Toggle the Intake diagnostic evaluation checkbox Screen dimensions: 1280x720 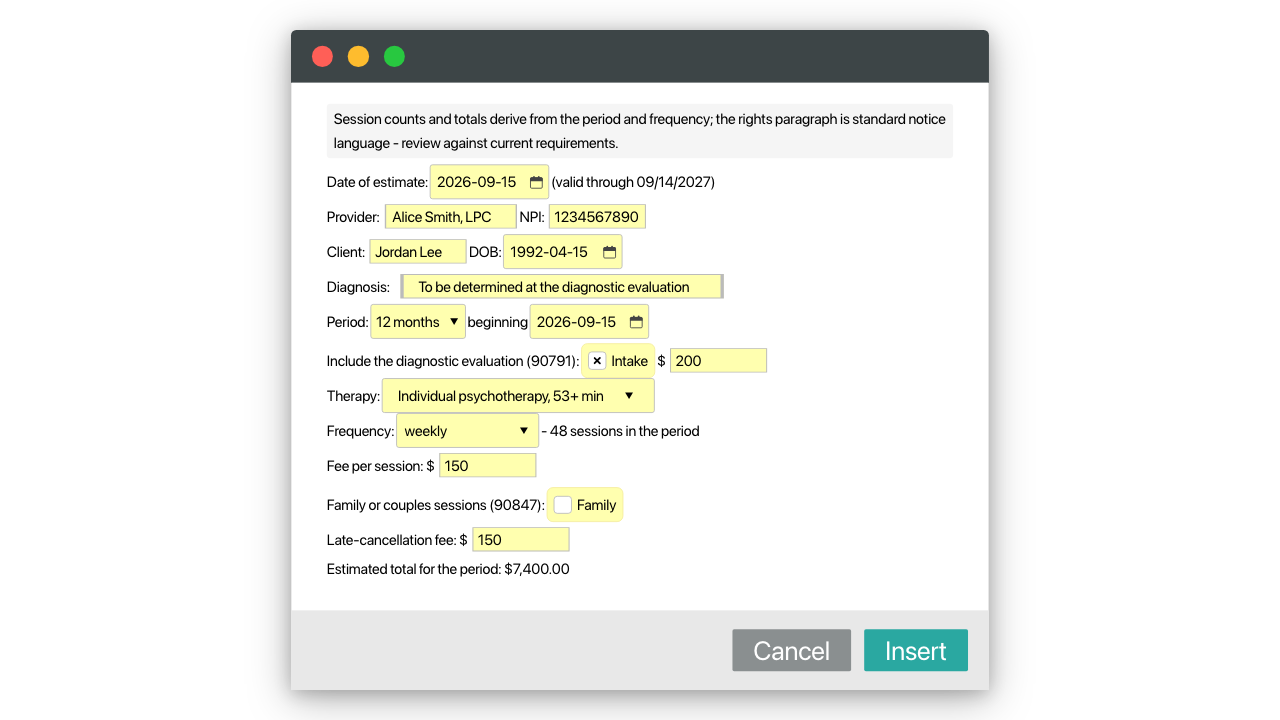pyautogui.click(x=597, y=361)
